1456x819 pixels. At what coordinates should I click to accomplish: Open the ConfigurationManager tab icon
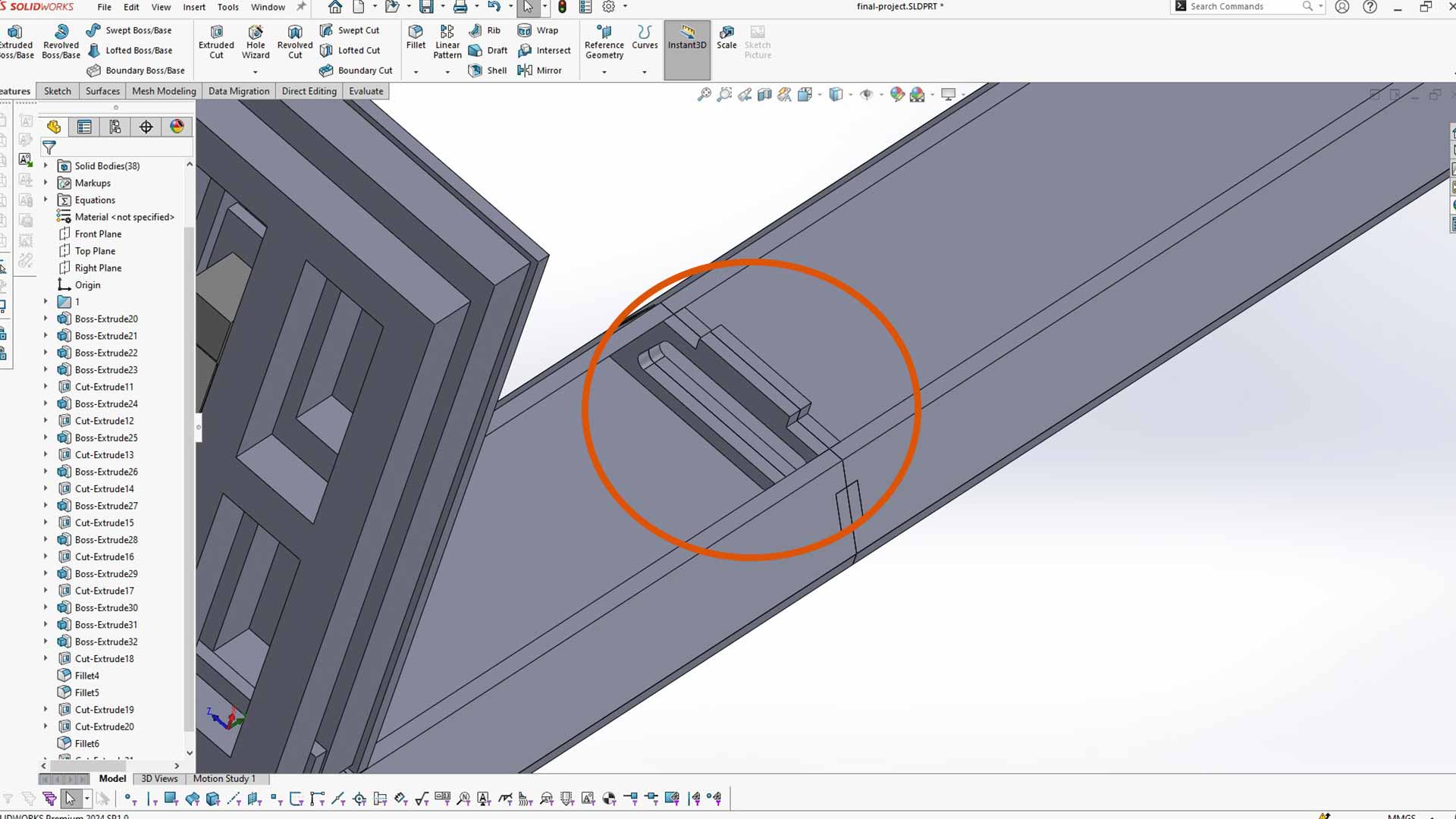click(x=115, y=127)
